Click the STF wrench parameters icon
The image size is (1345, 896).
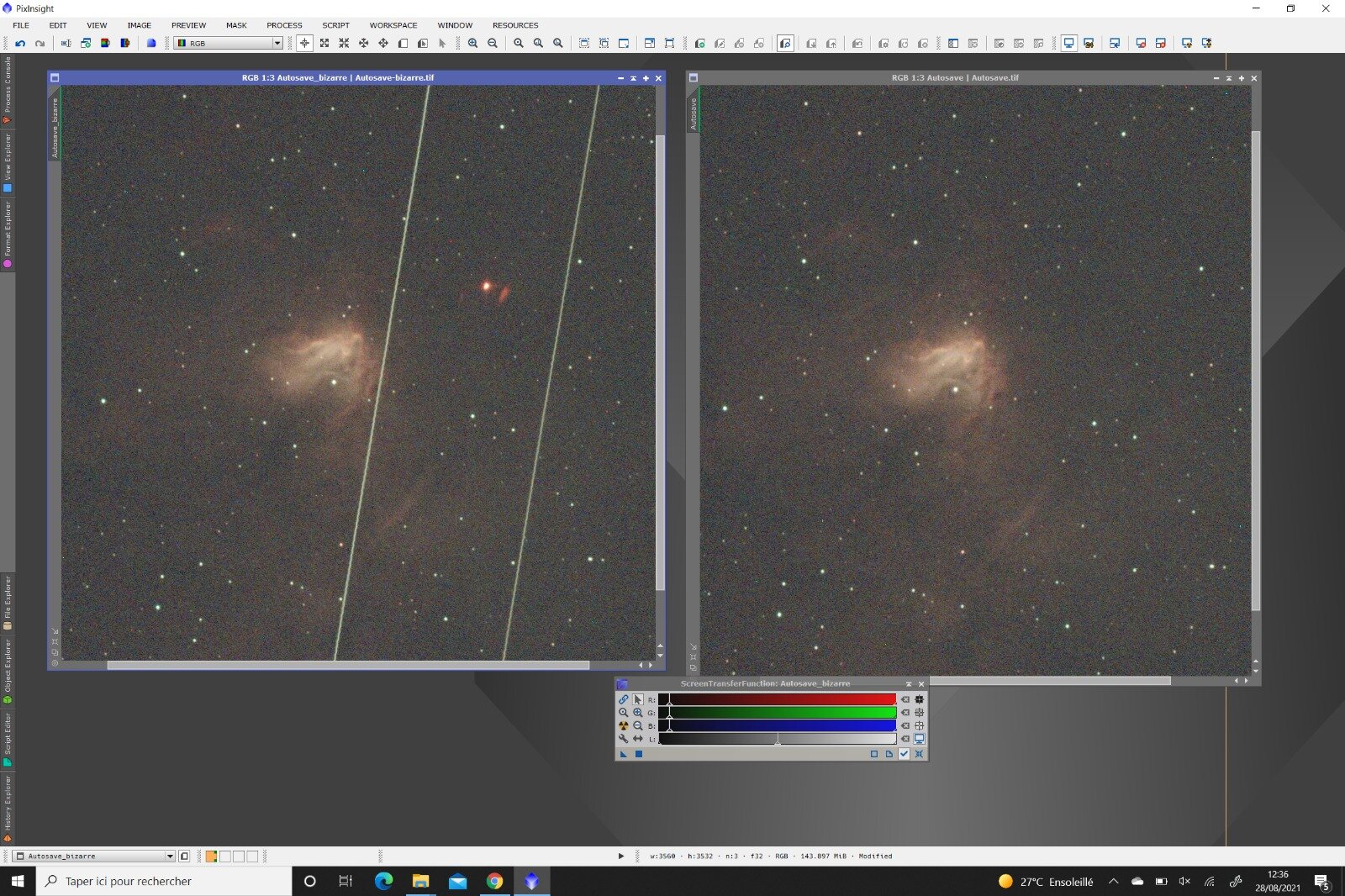pyautogui.click(x=623, y=739)
